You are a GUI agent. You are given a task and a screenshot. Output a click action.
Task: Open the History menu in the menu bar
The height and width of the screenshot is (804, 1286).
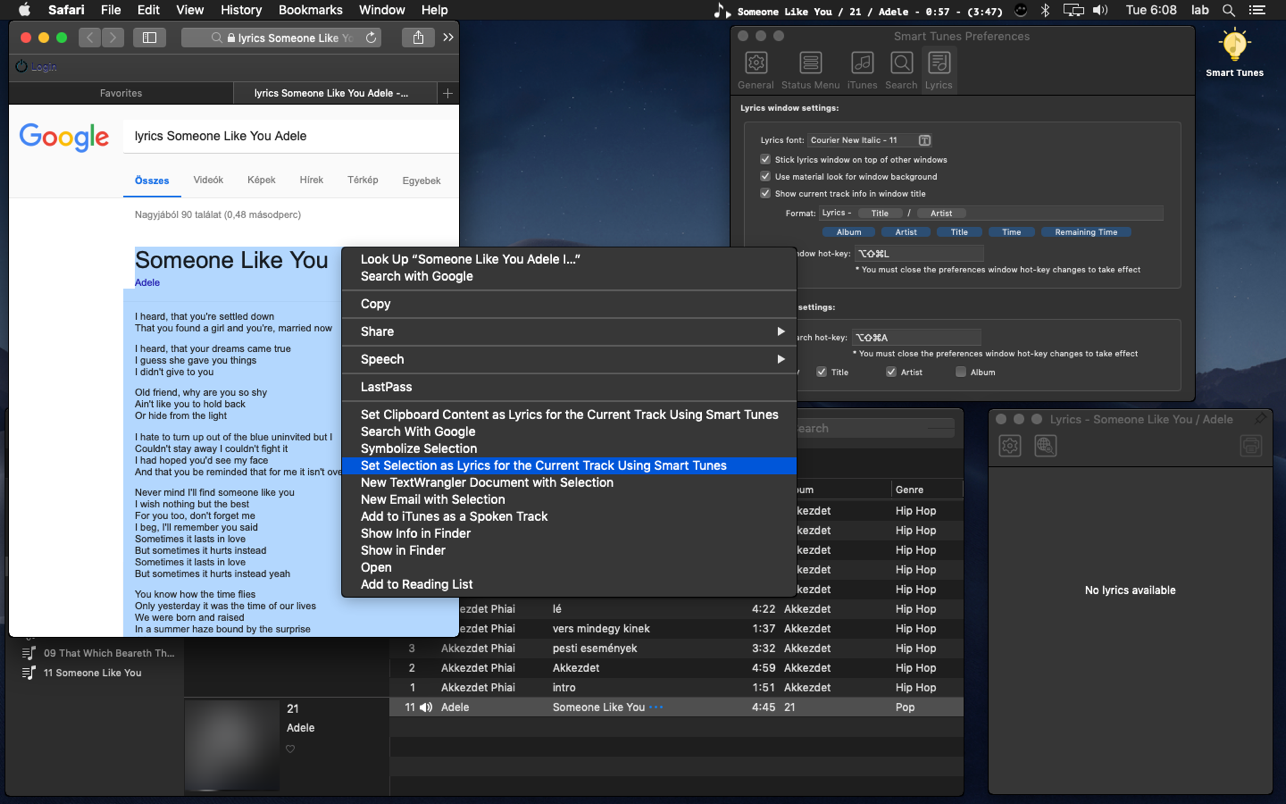coord(240,10)
